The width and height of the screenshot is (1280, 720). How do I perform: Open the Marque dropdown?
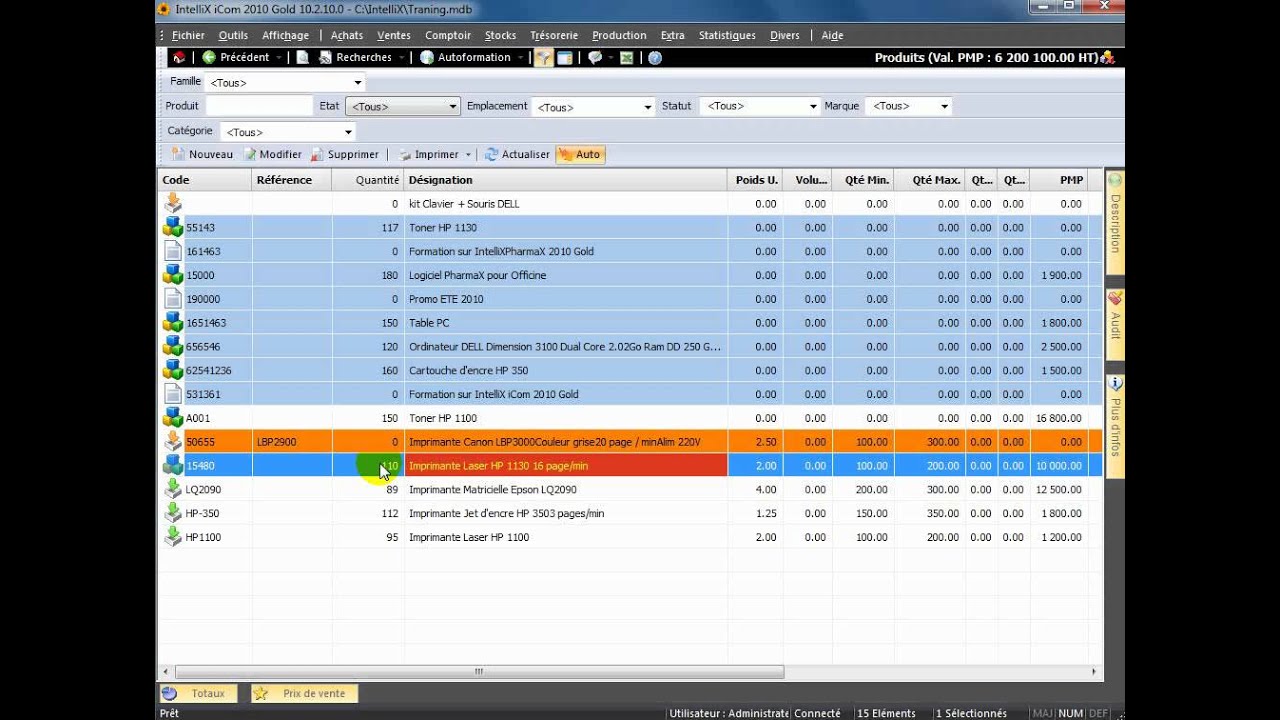click(943, 106)
